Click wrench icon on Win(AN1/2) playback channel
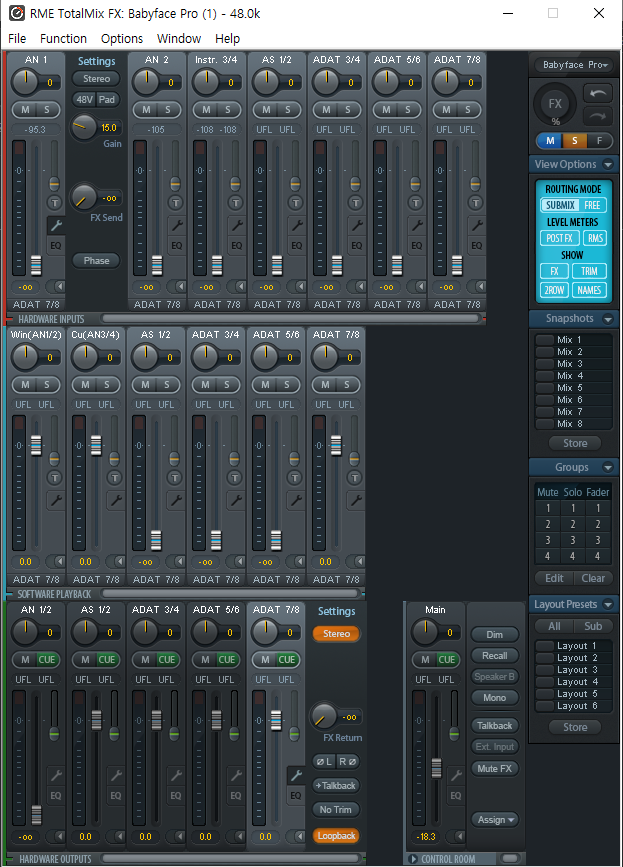This screenshot has width=623, height=867. coord(55,500)
